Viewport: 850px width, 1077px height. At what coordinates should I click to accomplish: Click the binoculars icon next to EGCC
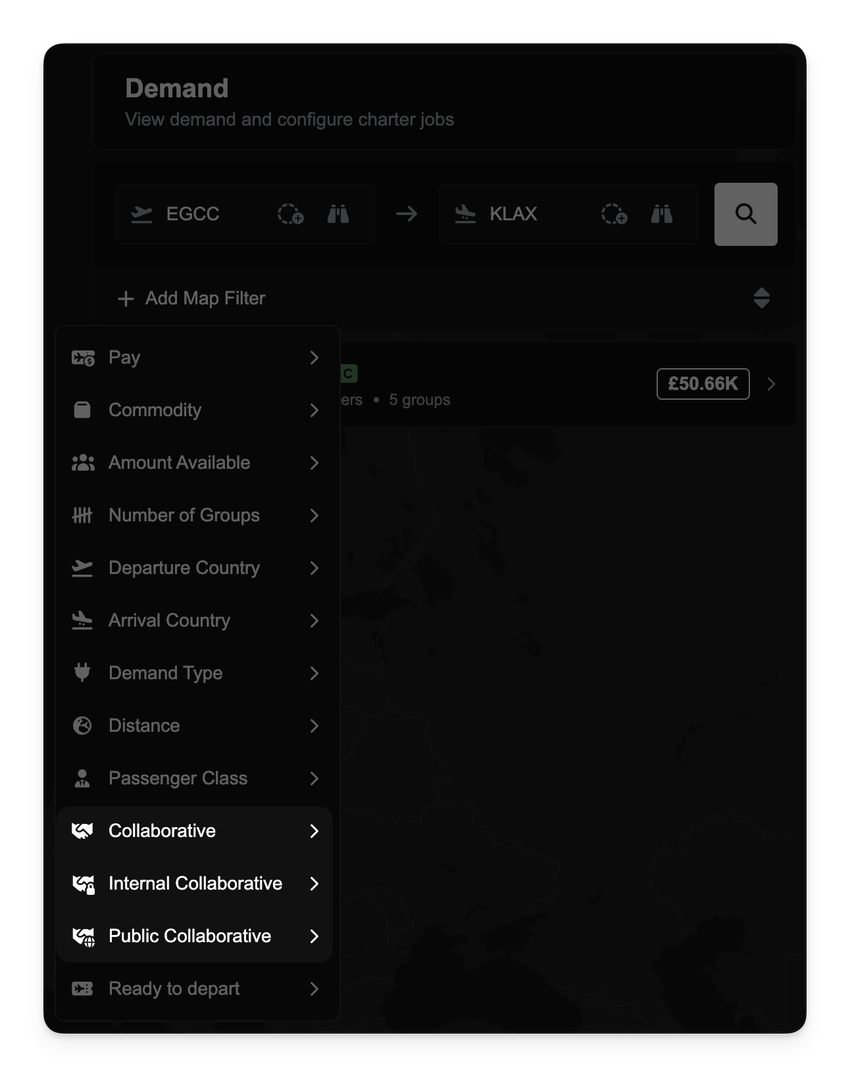[x=338, y=214]
